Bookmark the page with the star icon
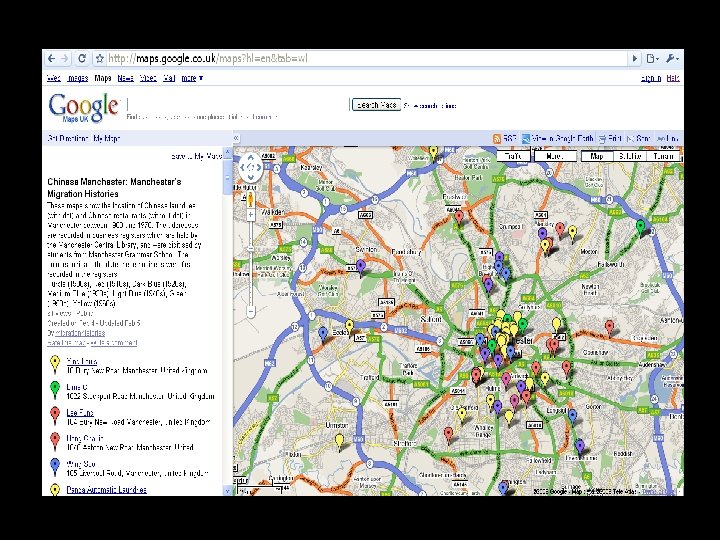The height and width of the screenshot is (540, 720). point(99,58)
